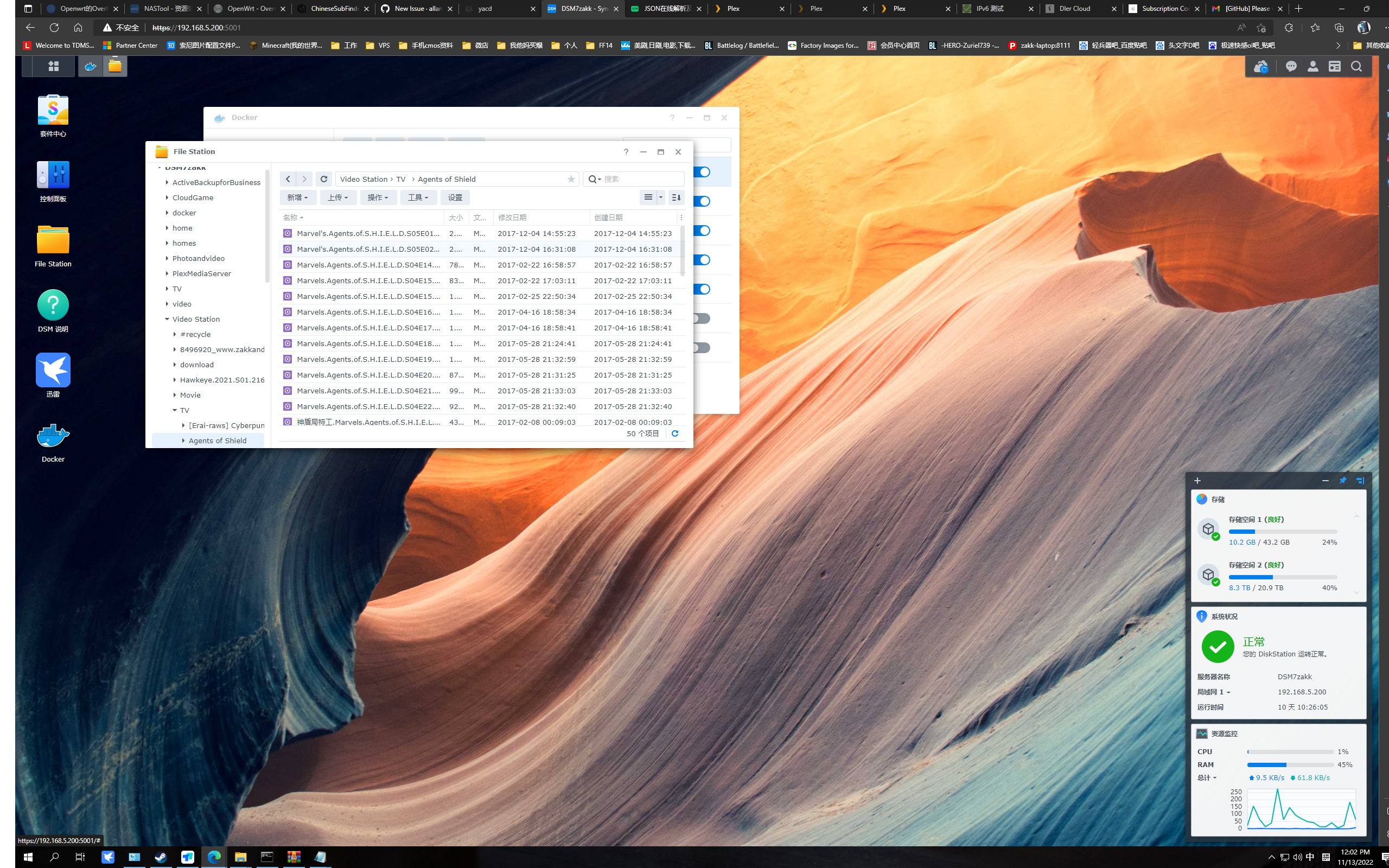Open the Control Panel desktop icon
Image resolution: width=1389 pixels, height=868 pixels.
pos(53,175)
